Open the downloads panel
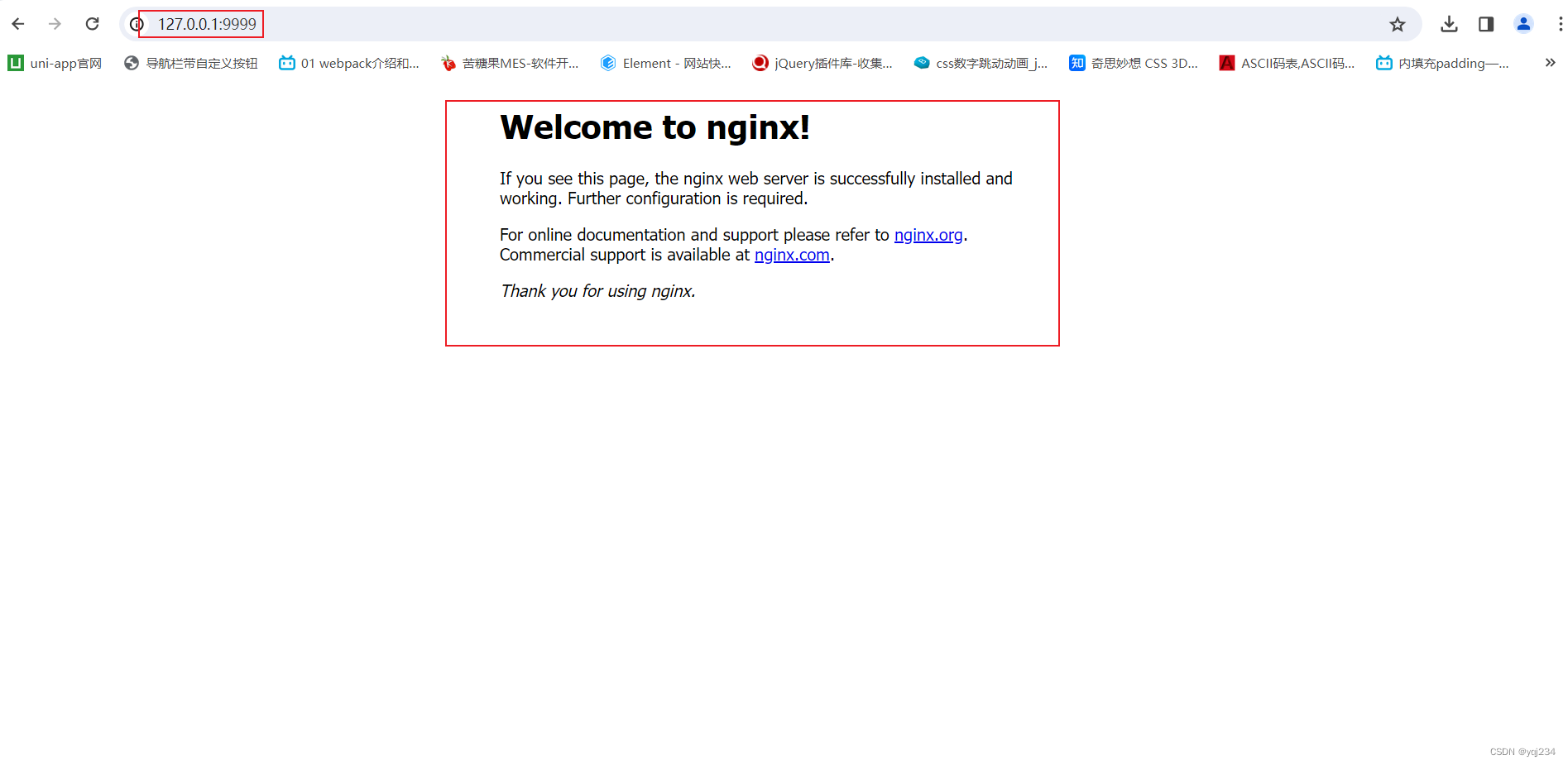 pos(1448,24)
